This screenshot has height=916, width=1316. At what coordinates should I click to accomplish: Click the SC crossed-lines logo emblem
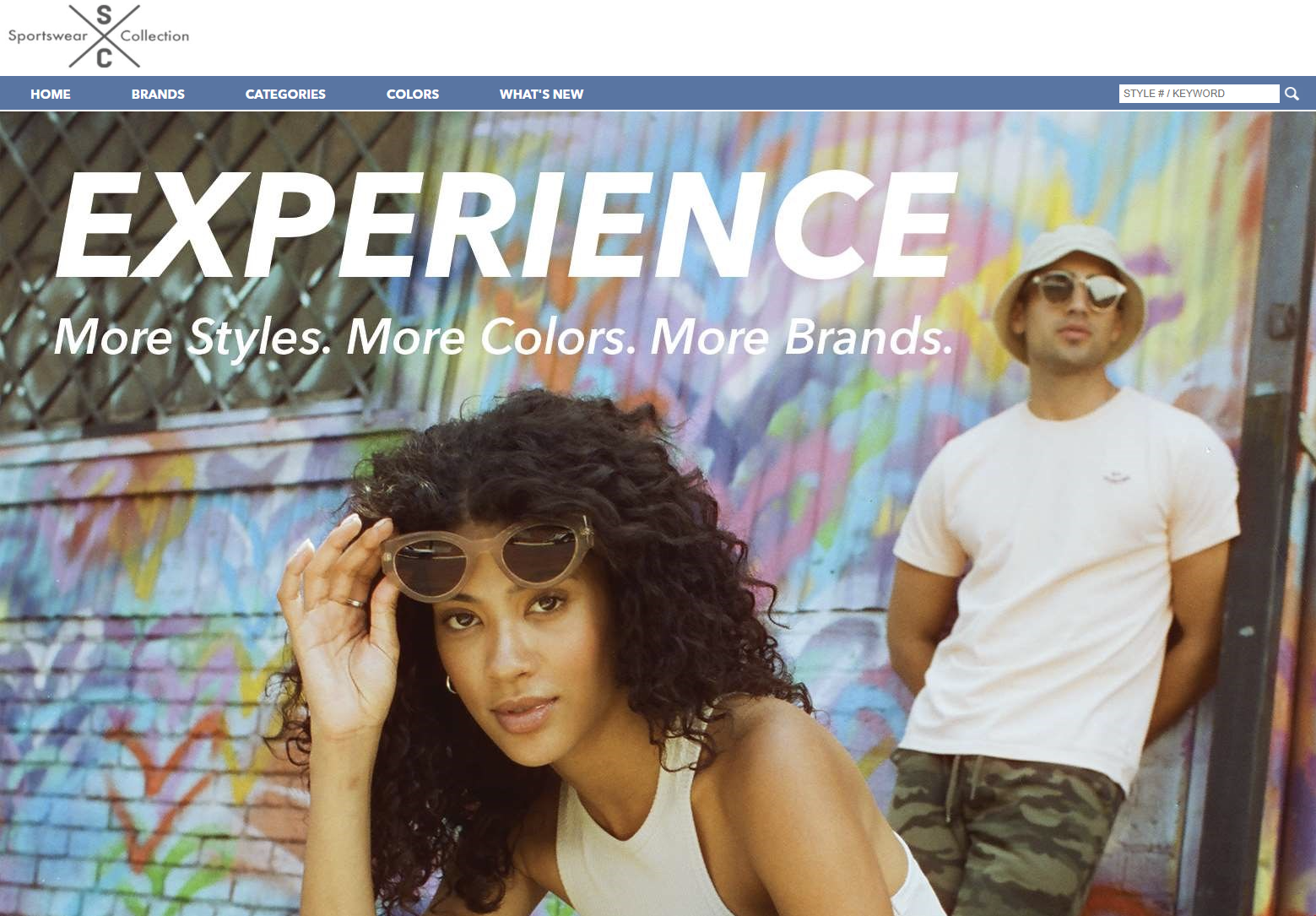[x=105, y=35]
